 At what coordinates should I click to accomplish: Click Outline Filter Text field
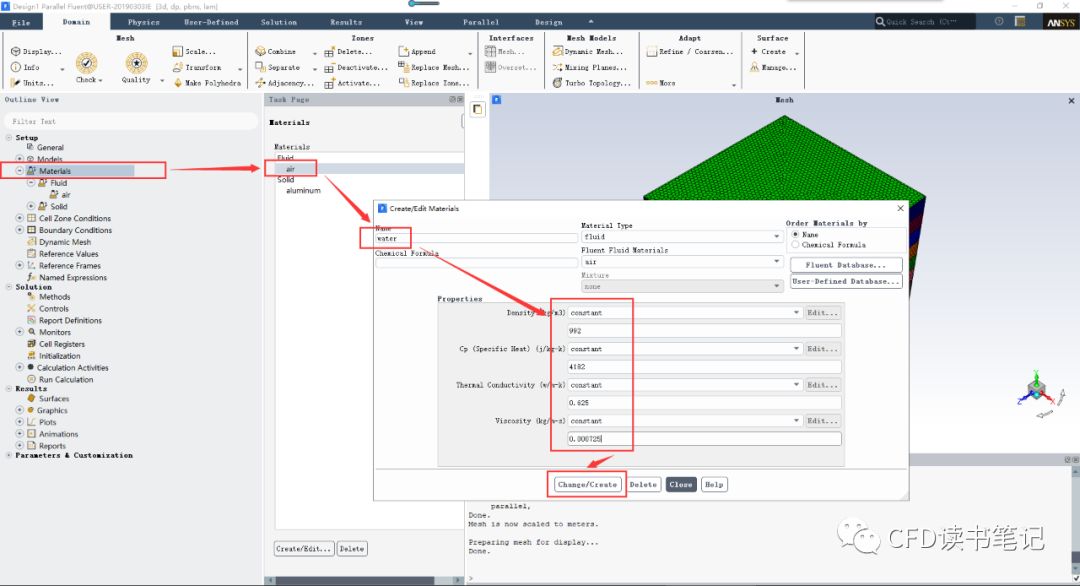131,121
